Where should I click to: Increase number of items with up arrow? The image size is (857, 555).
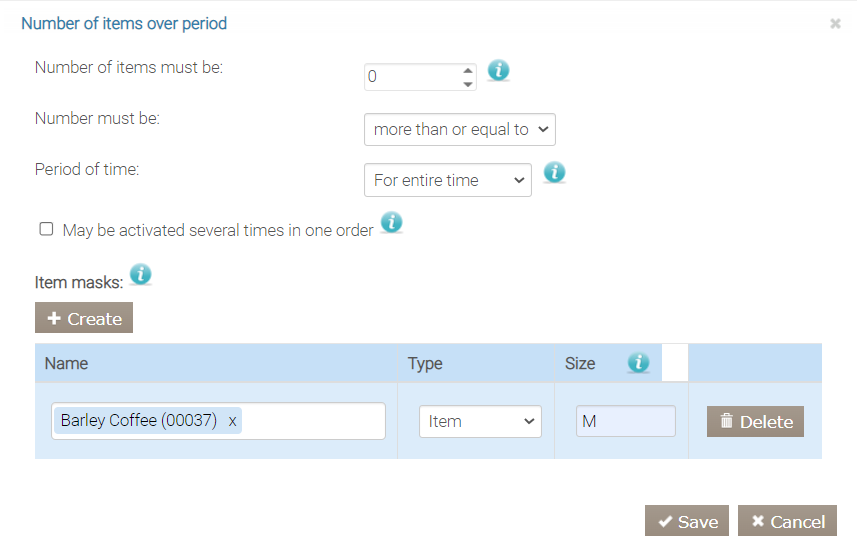point(467,70)
